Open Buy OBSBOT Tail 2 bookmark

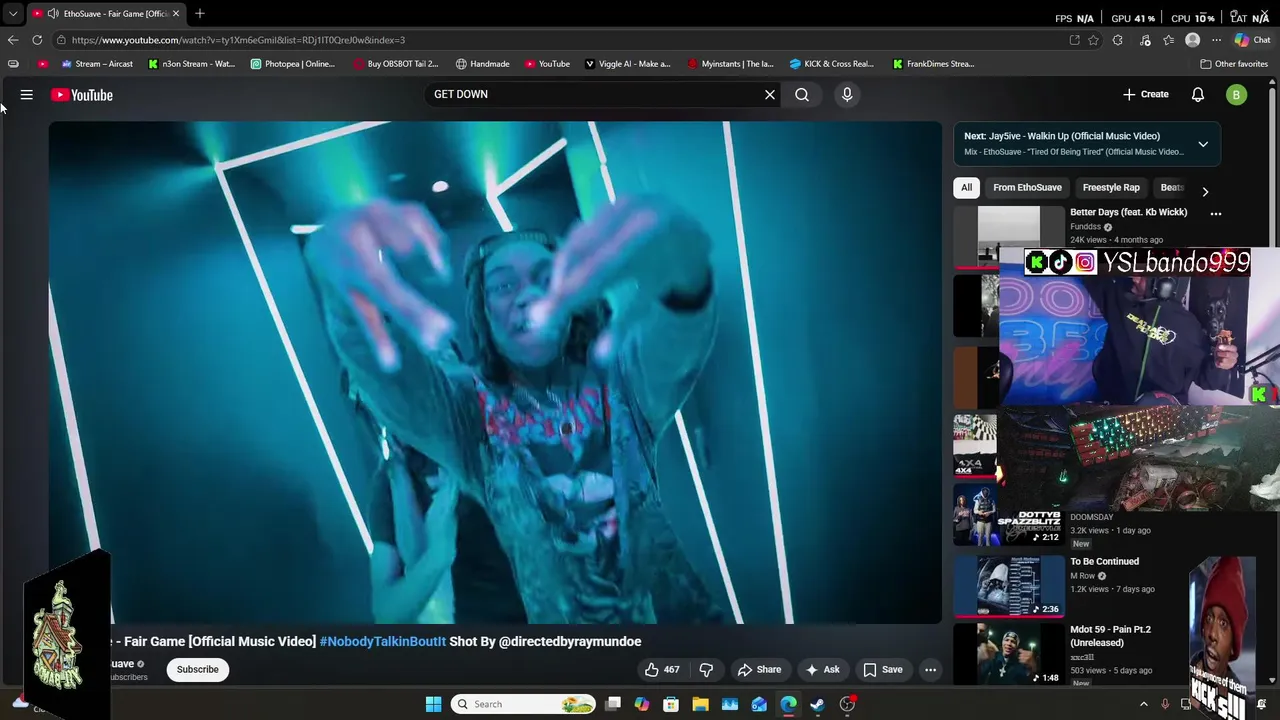coord(396,64)
